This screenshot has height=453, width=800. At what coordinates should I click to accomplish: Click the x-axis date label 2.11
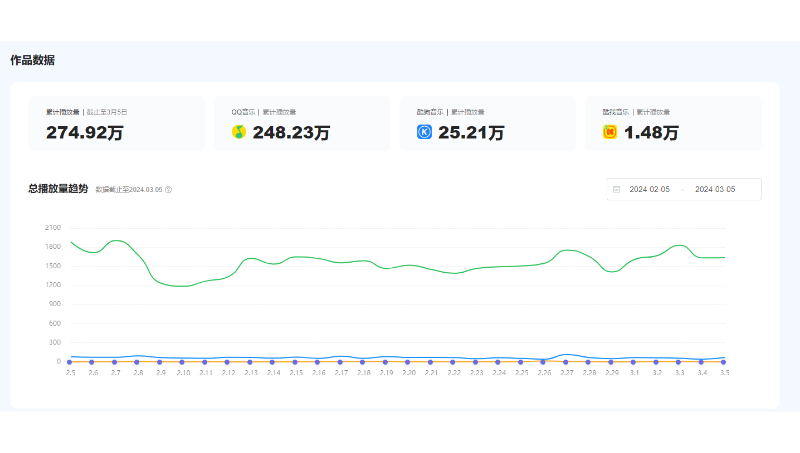[206, 373]
